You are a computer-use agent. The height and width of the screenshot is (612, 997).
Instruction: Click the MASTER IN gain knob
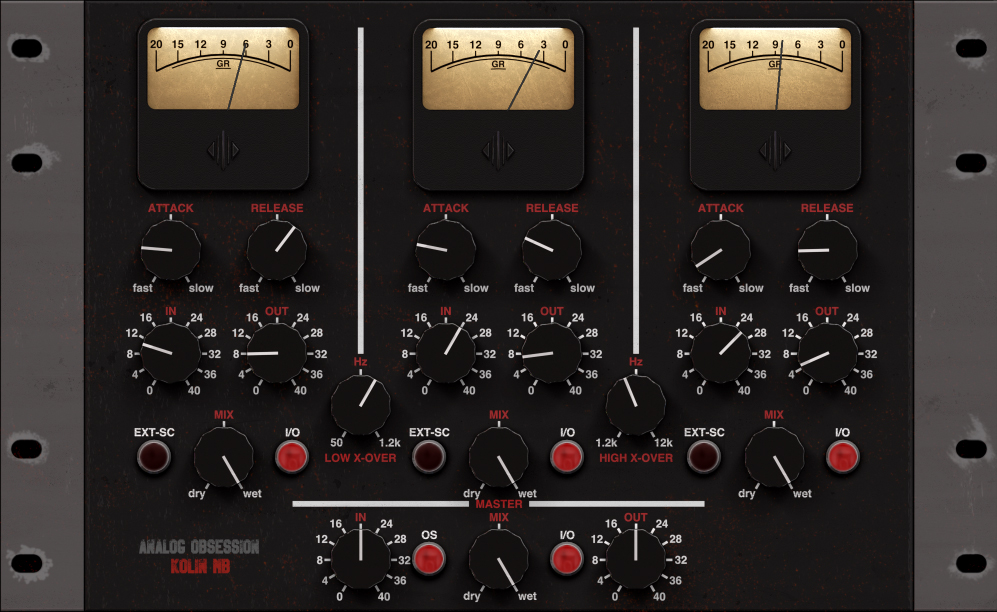click(361, 559)
